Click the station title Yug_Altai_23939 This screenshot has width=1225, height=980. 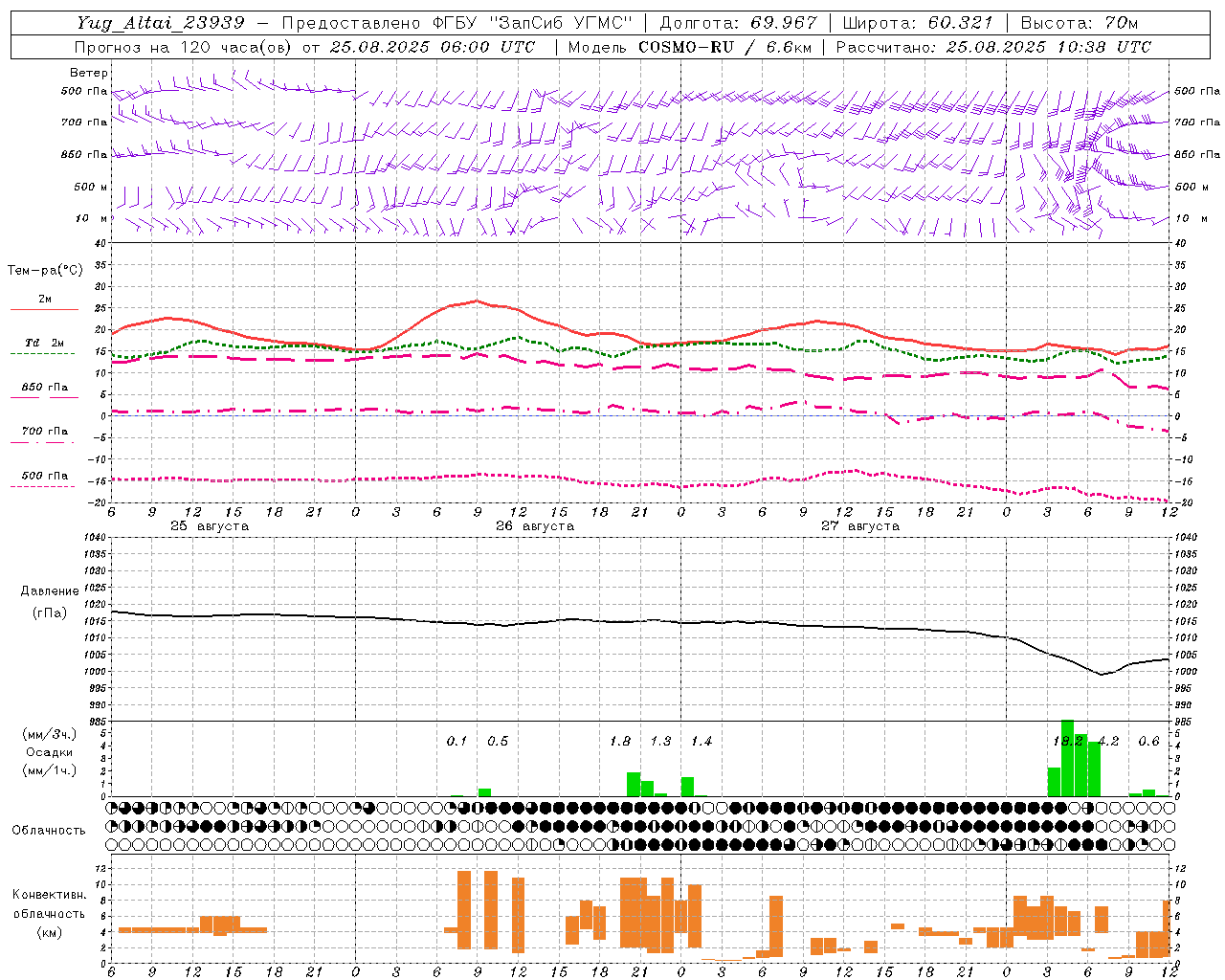(161, 23)
